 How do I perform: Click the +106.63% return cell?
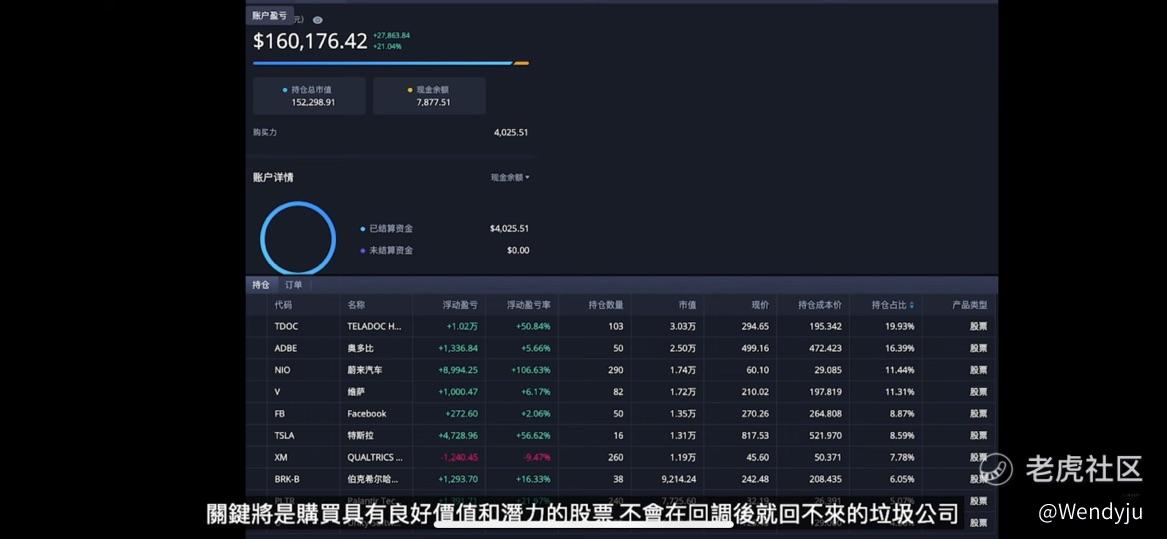(x=531, y=370)
